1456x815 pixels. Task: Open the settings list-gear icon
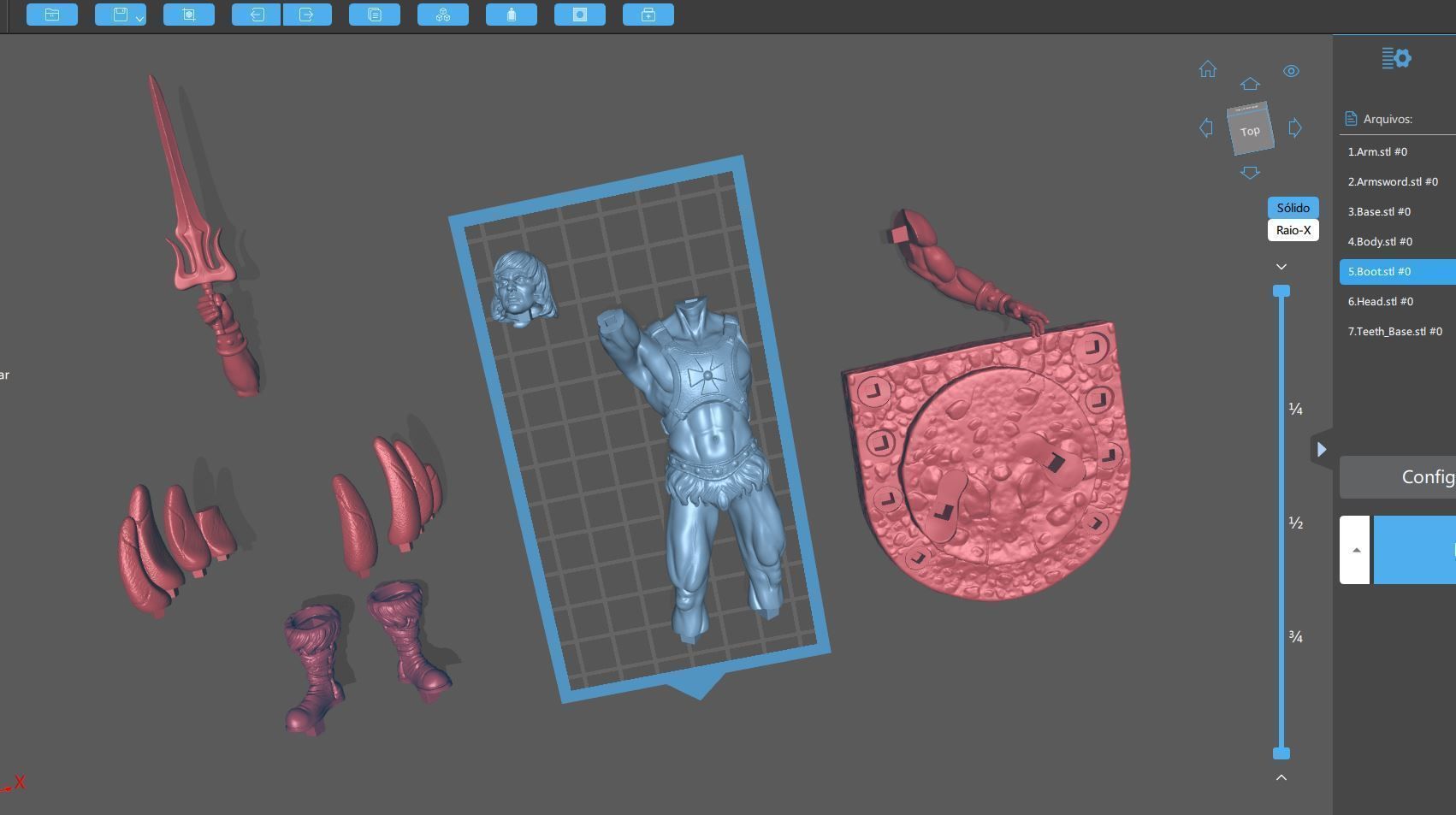point(1396,58)
